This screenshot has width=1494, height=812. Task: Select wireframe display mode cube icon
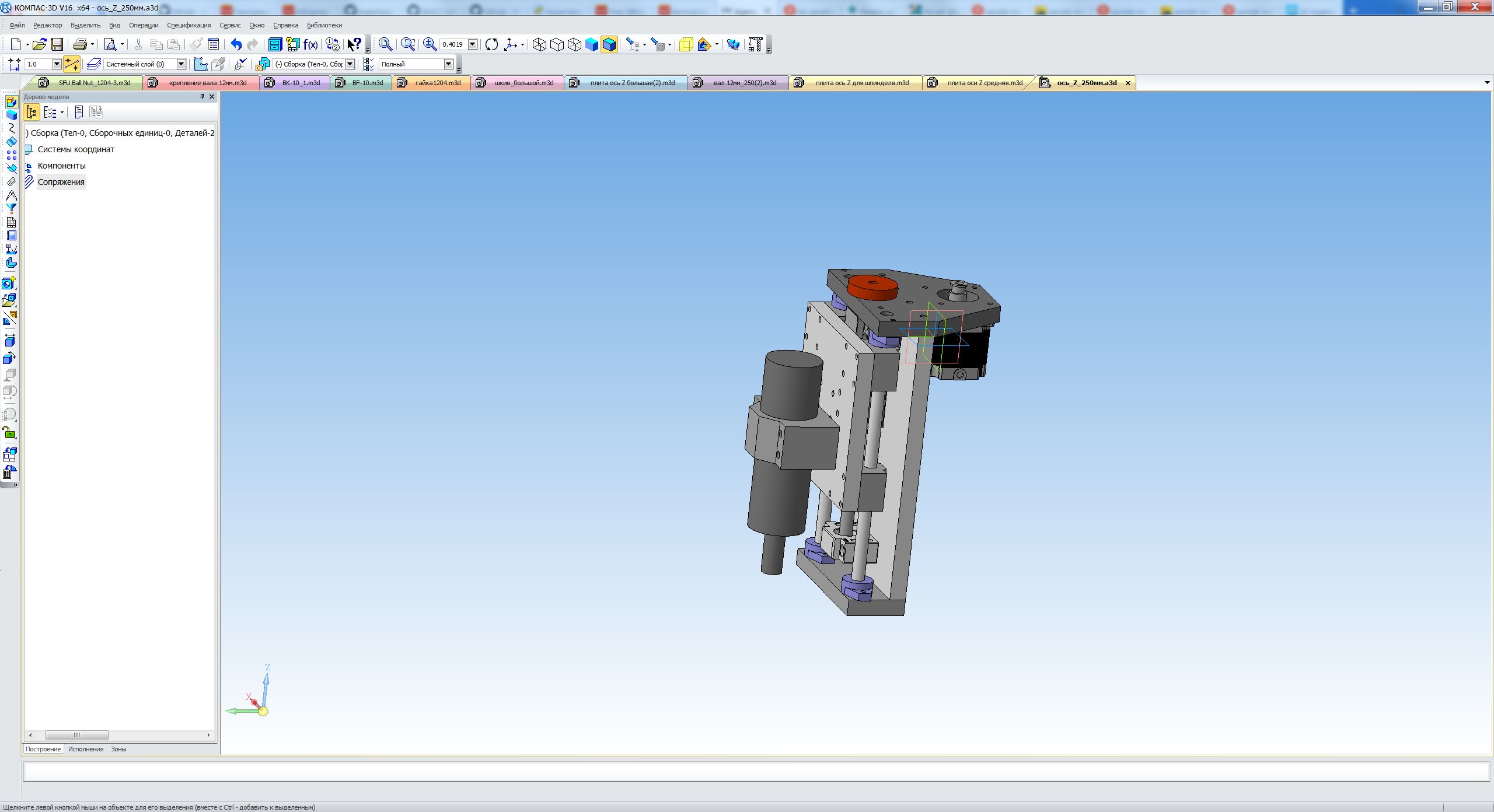click(x=539, y=44)
